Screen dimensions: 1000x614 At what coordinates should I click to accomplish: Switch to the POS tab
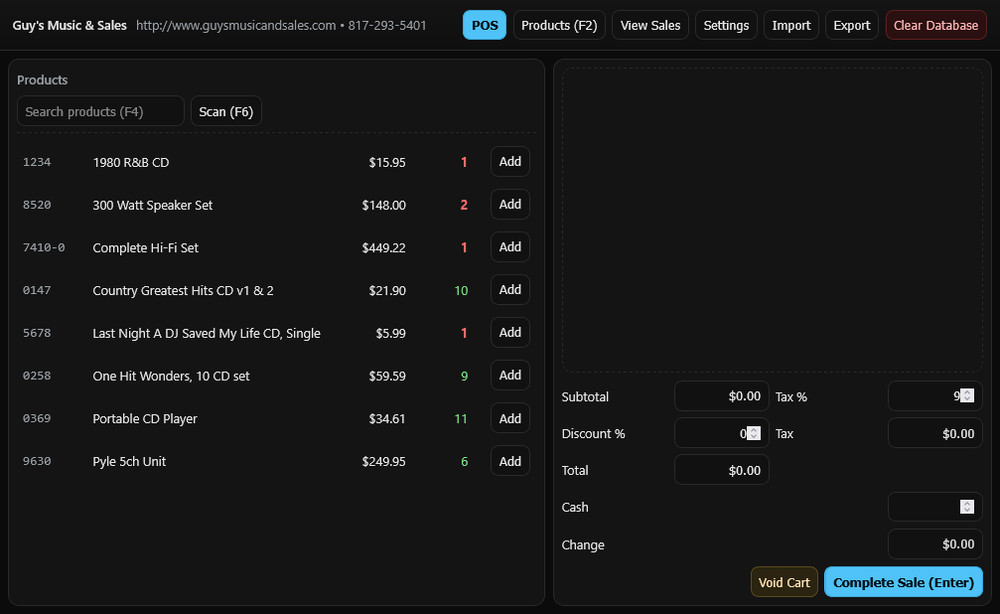pos(484,24)
